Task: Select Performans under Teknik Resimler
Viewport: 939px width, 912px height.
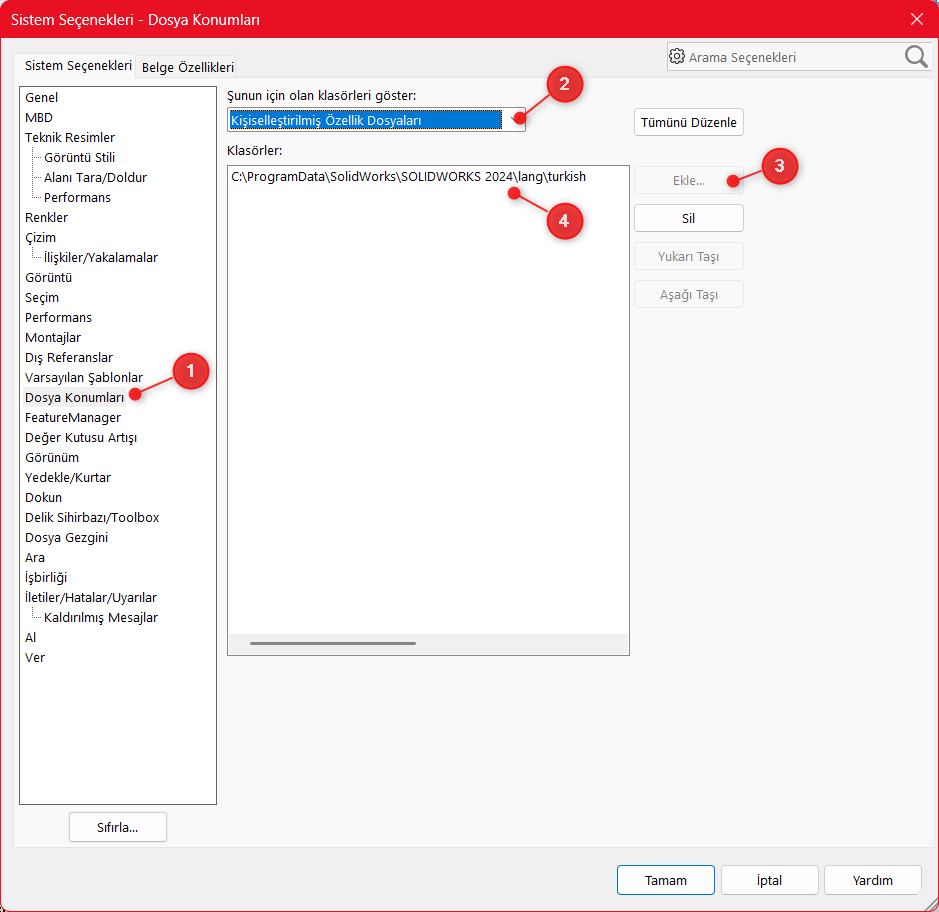Action: [x=77, y=198]
